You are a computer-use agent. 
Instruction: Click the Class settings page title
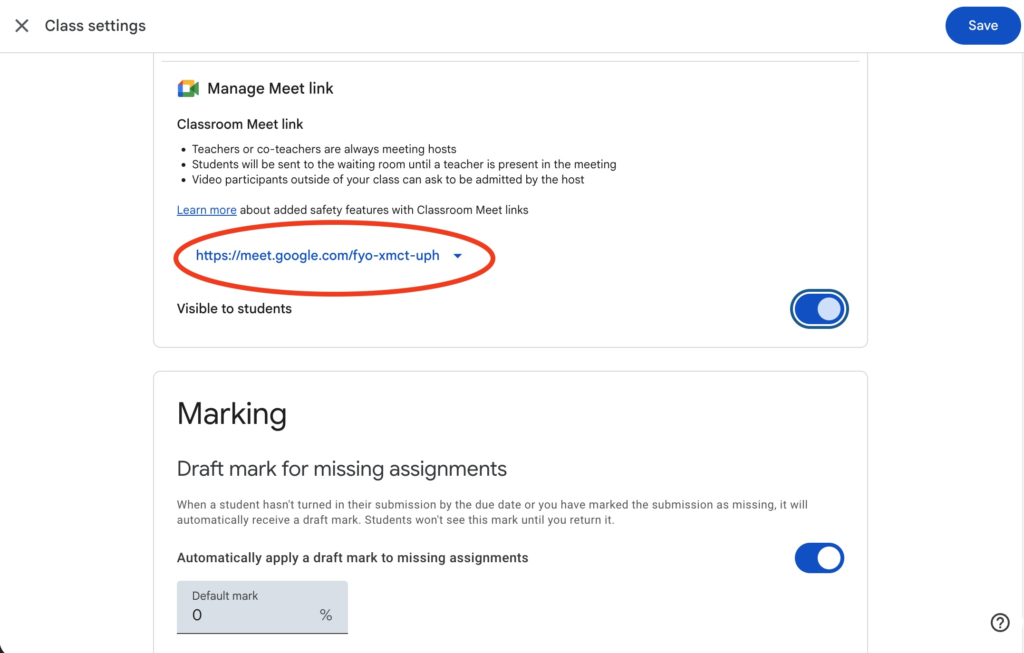click(95, 26)
